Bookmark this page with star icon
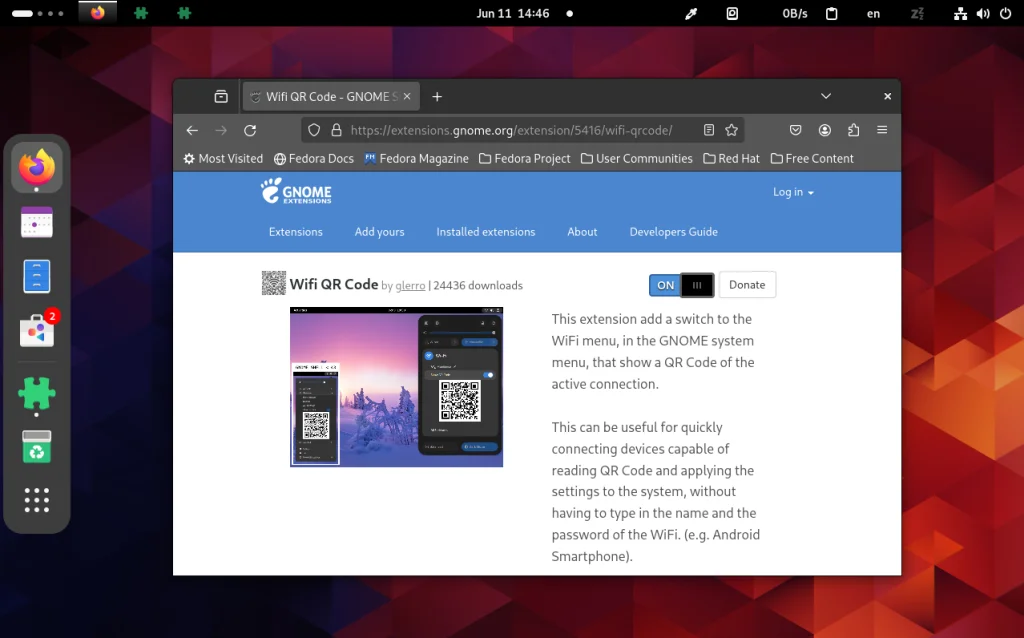This screenshot has height=638, width=1024. pyautogui.click(x=731, y=130)
